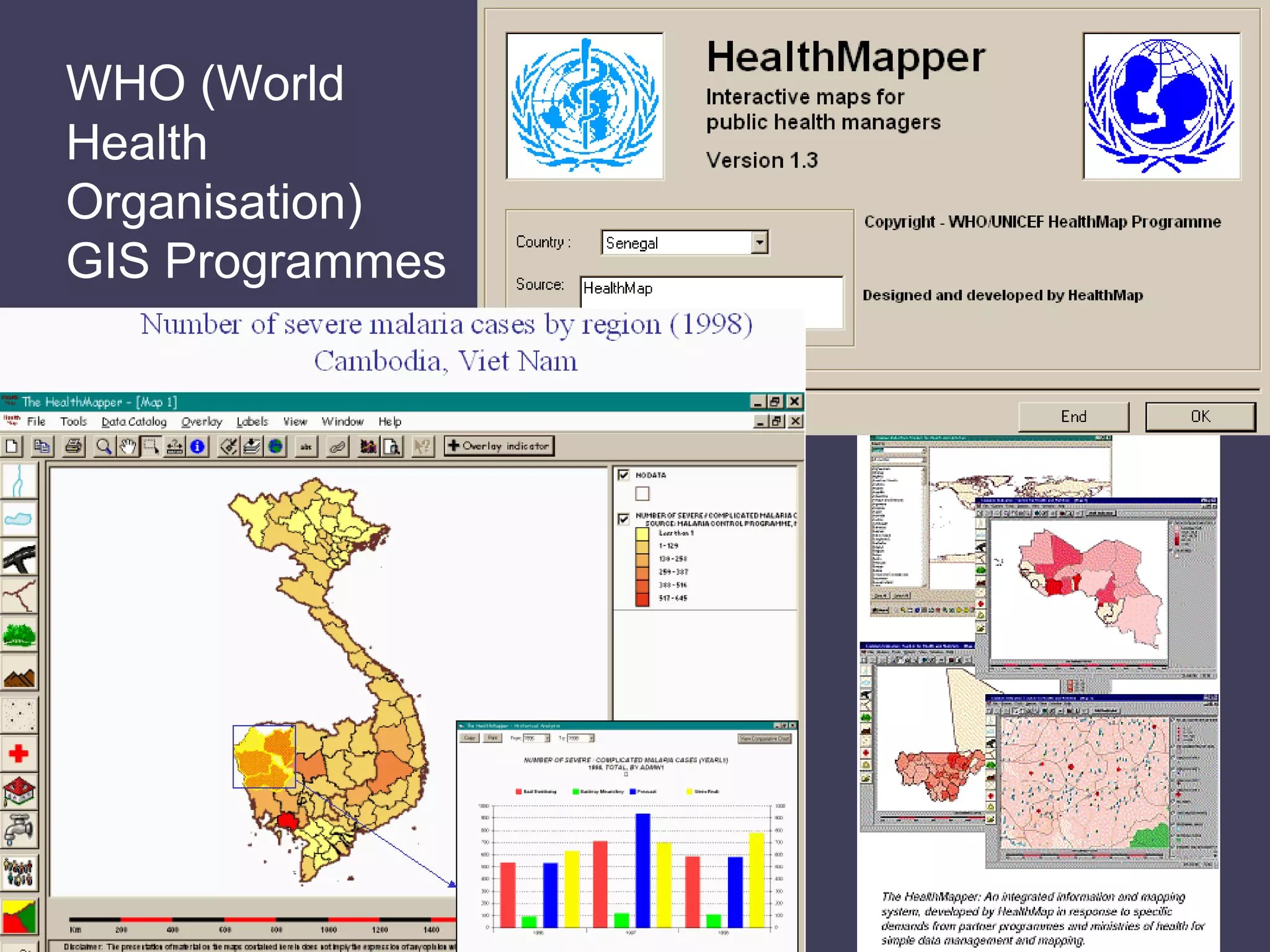Click the OK button in HealthMapper dialog

pyautogui.click(x=1200, y=416)
